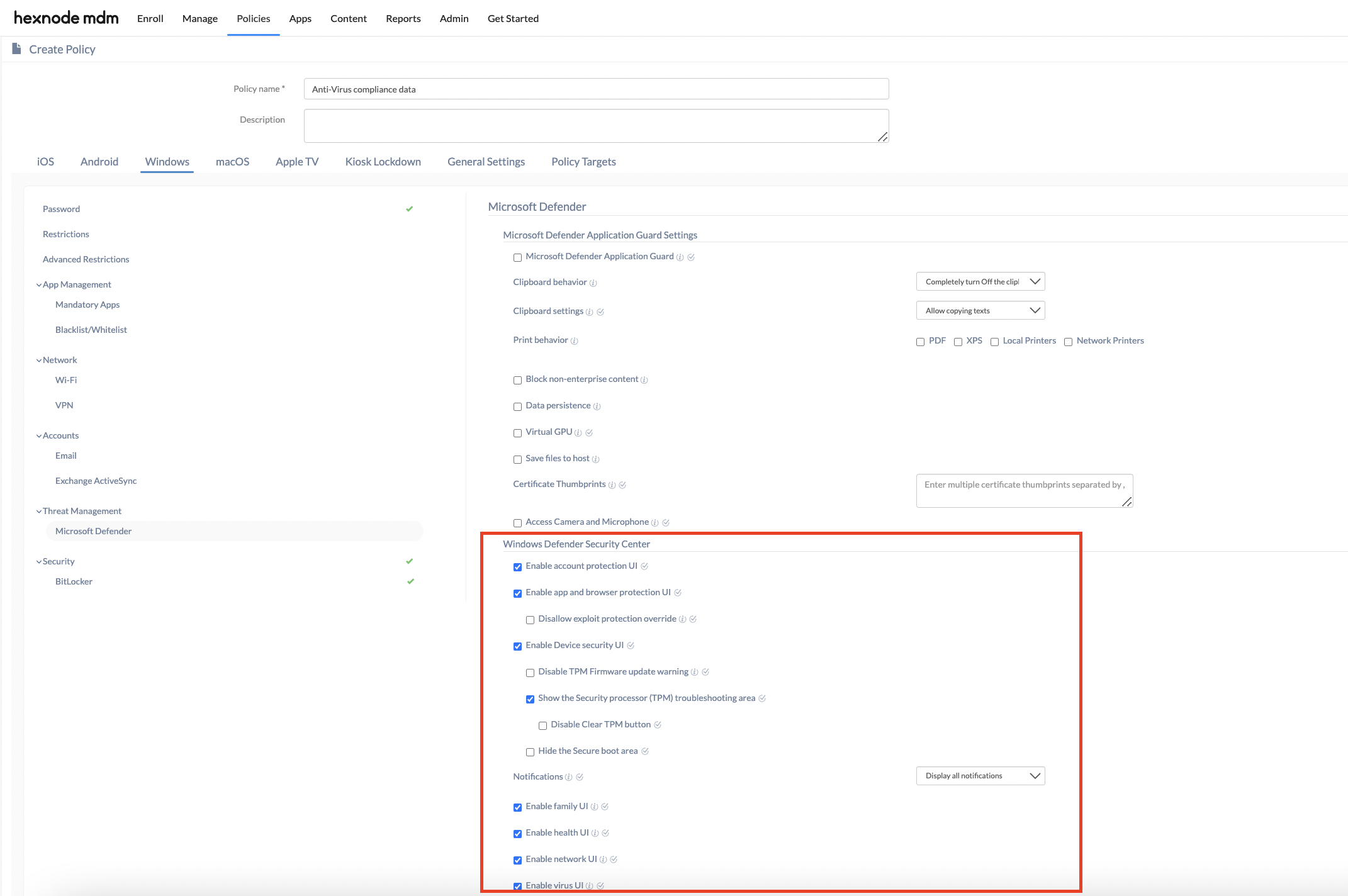Select the Microsoft Defender sidebar item
Viewport: 1348px width, 896px height.
pos(234,531)
